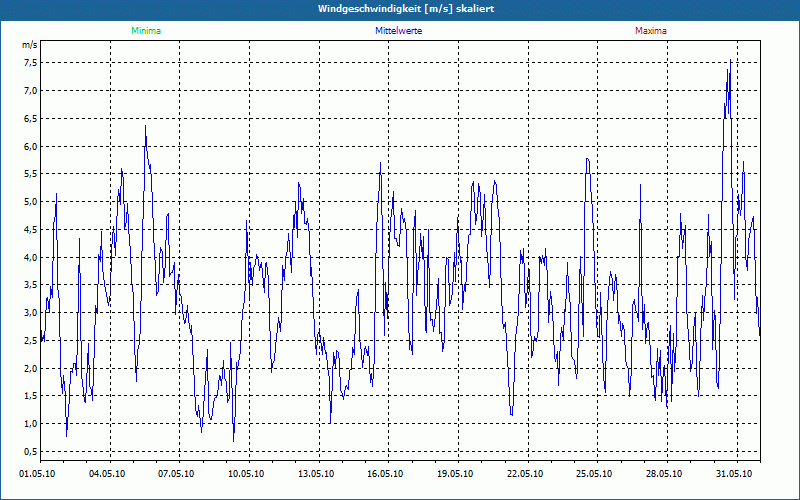
Task: Click the 6,5 y-axis value
Action: 31,118
